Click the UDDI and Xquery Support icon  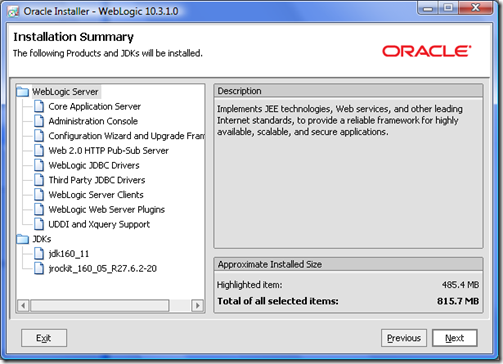(39, 224)
